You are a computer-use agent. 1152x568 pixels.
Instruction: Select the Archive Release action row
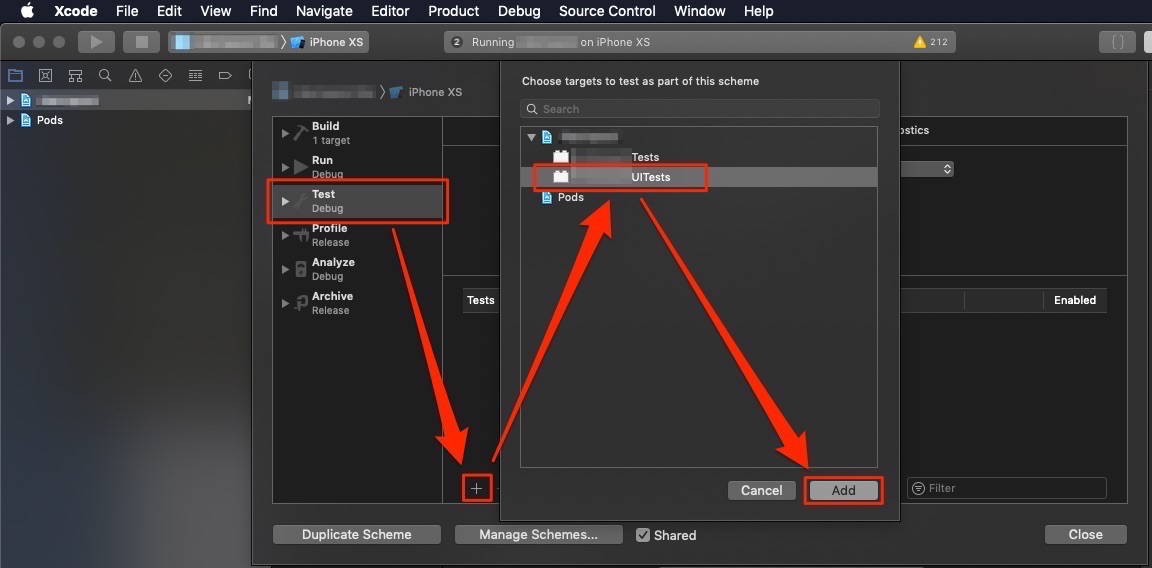[x=357, y=303]
